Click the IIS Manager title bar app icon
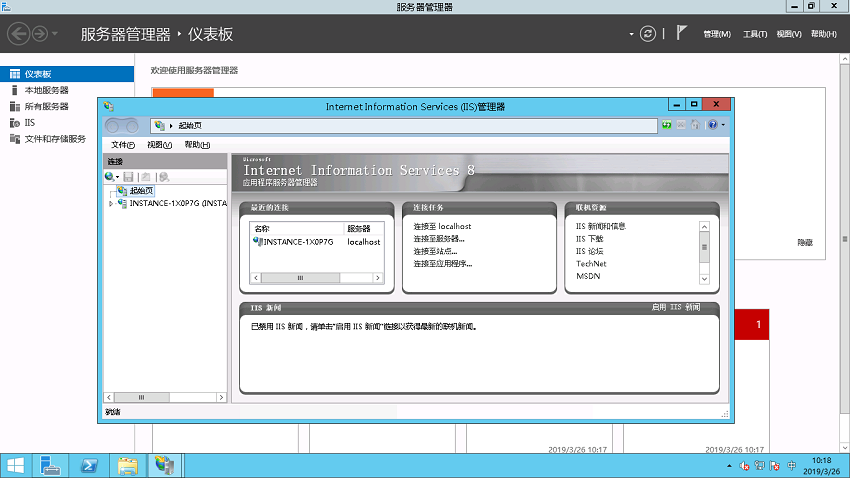Image resolution: width=850 pixels, height=478 pixels. 109,106
